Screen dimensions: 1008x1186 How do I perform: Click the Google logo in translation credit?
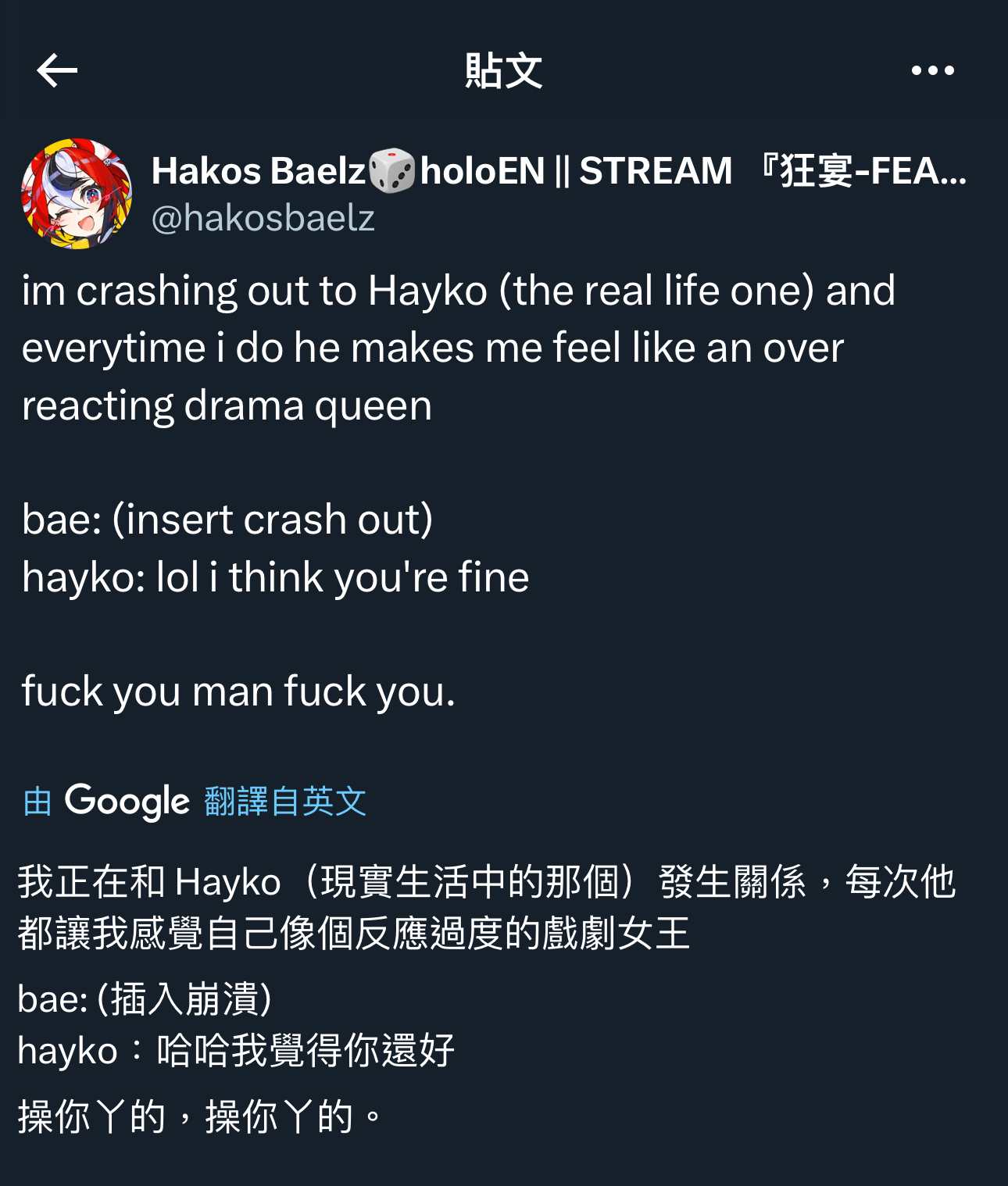(127, 802)
